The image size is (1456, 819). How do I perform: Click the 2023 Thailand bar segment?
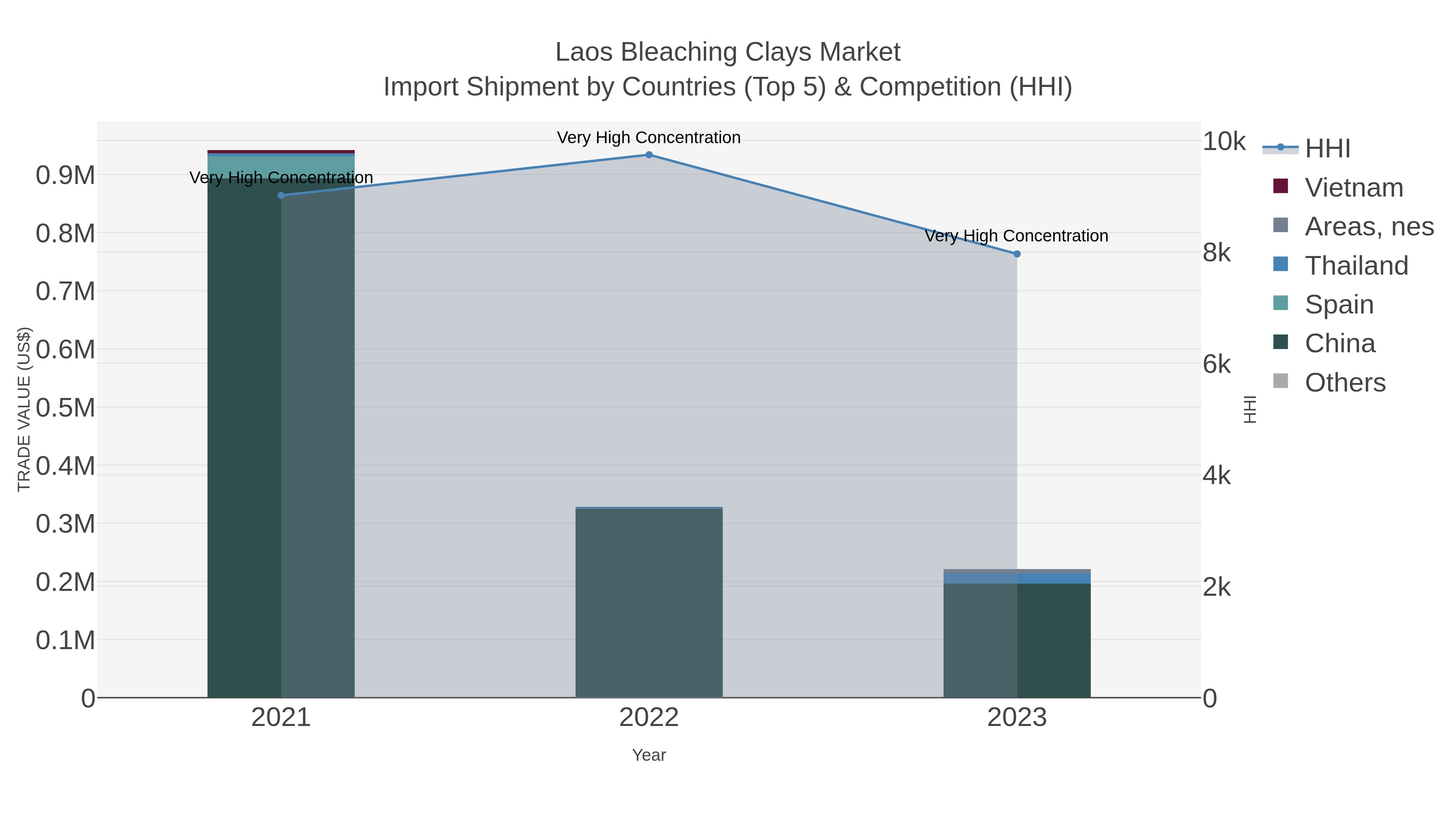(x=1017, y=579)
